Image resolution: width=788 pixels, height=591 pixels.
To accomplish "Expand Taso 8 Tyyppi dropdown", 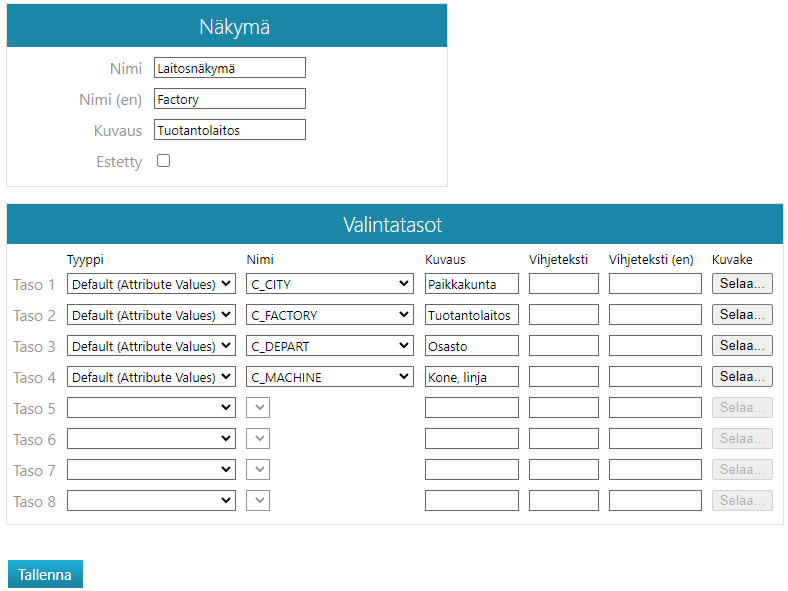I will click(x=151, y=501).
